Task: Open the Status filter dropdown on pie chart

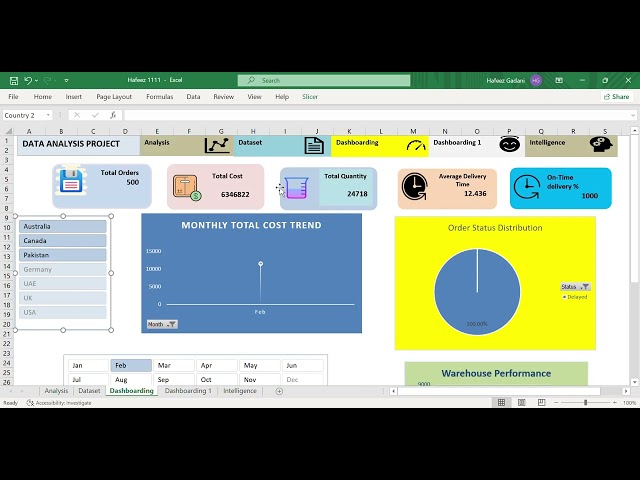Action: [x=575, y=287]
